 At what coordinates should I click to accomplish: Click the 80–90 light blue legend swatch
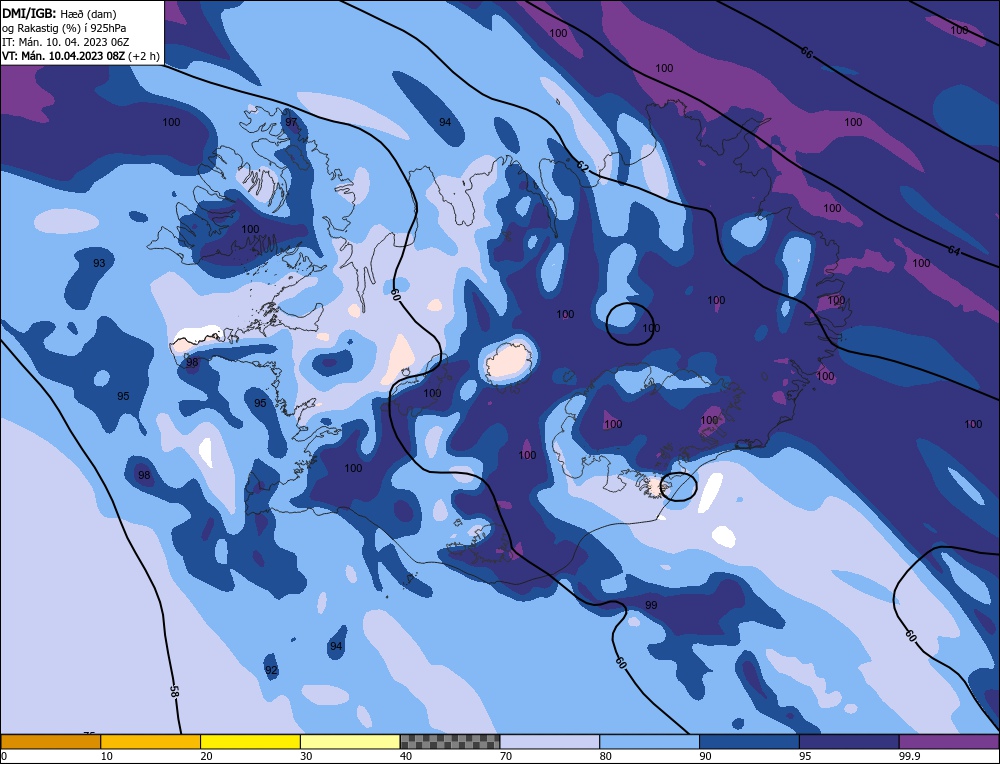[x=649, y=741]
